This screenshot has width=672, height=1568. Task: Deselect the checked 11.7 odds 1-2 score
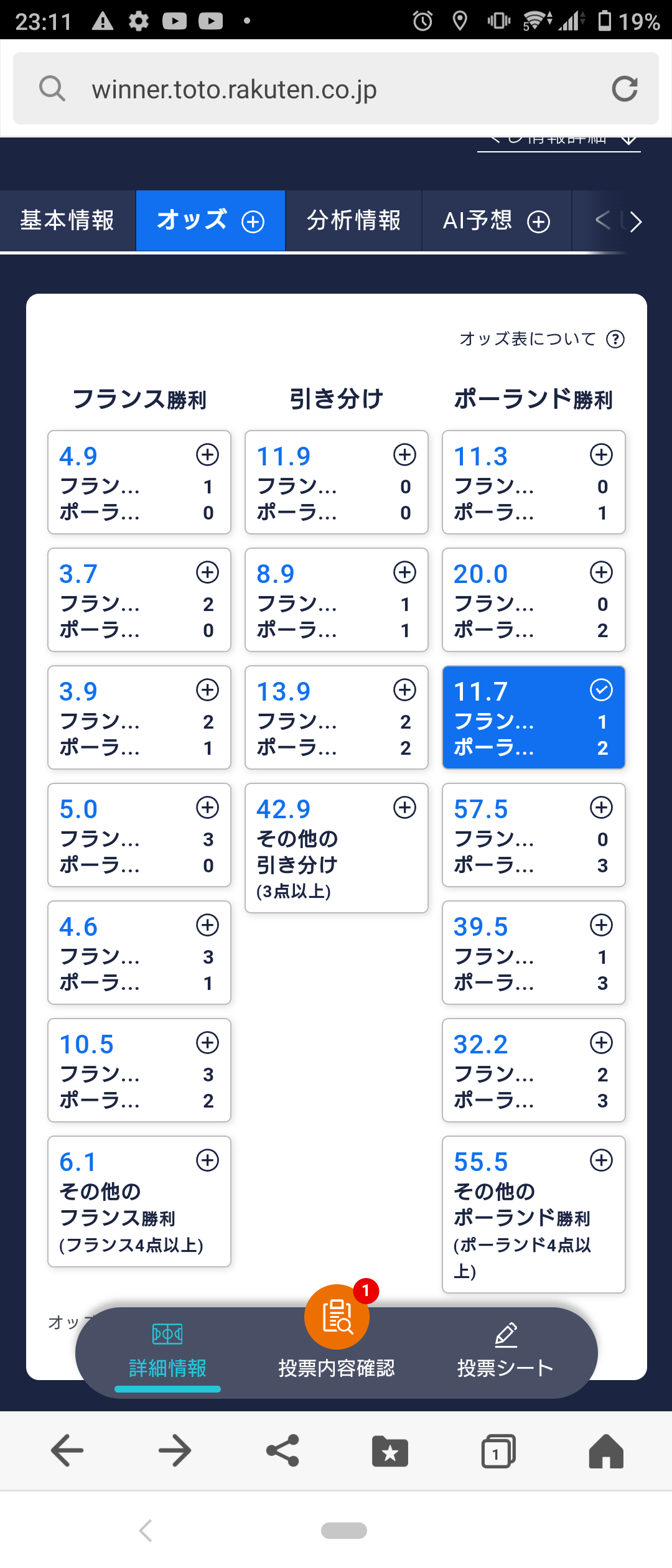pyautogui.click(x=533, y=717)
